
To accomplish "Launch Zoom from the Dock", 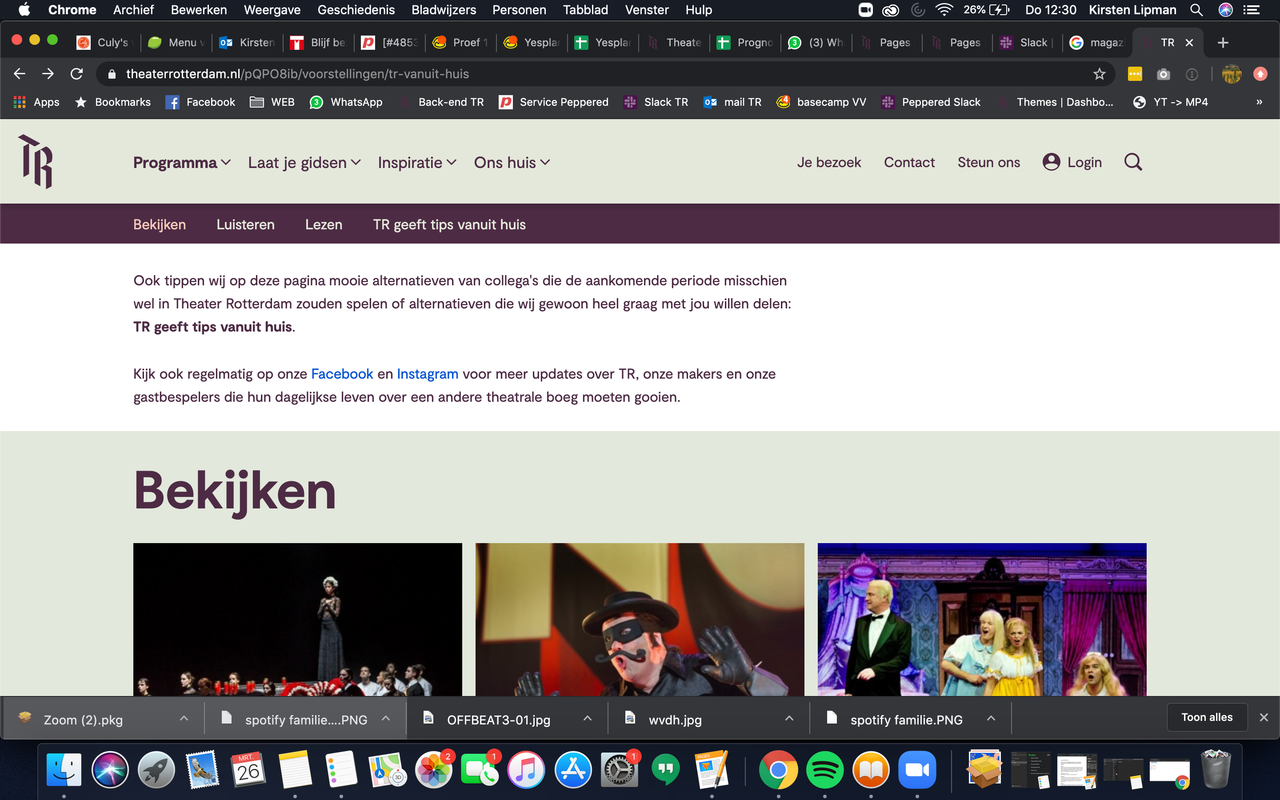I will (x=916, y=770).
